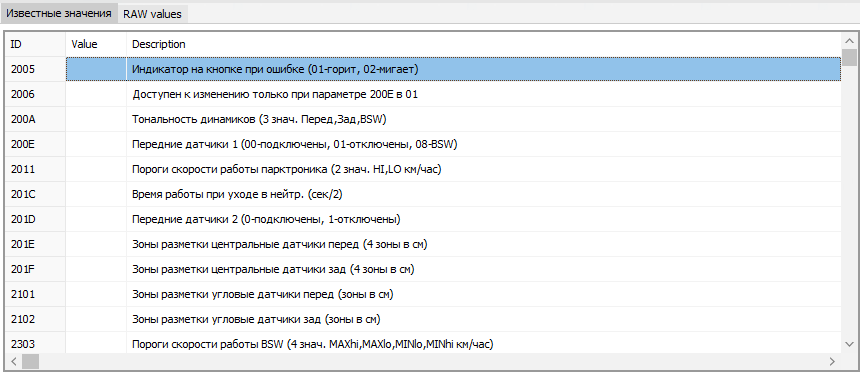Select row ID 2303
The width and height of the screenshot is (860, 374).
pos(423,343)
